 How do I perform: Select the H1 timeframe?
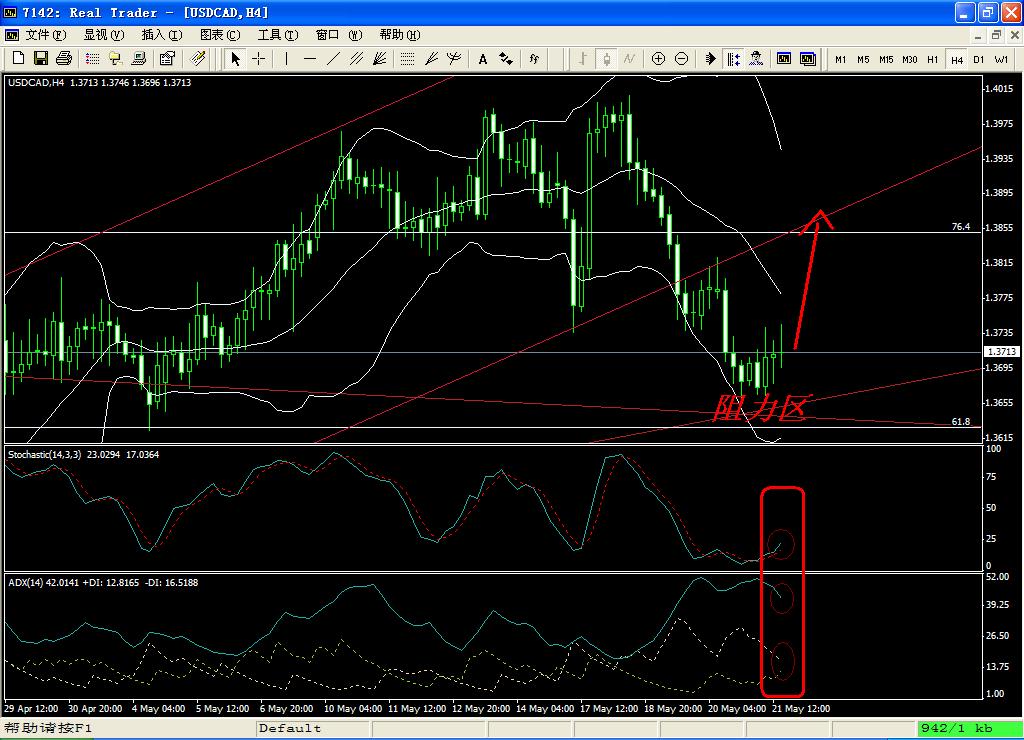click(x=933, y=59)
